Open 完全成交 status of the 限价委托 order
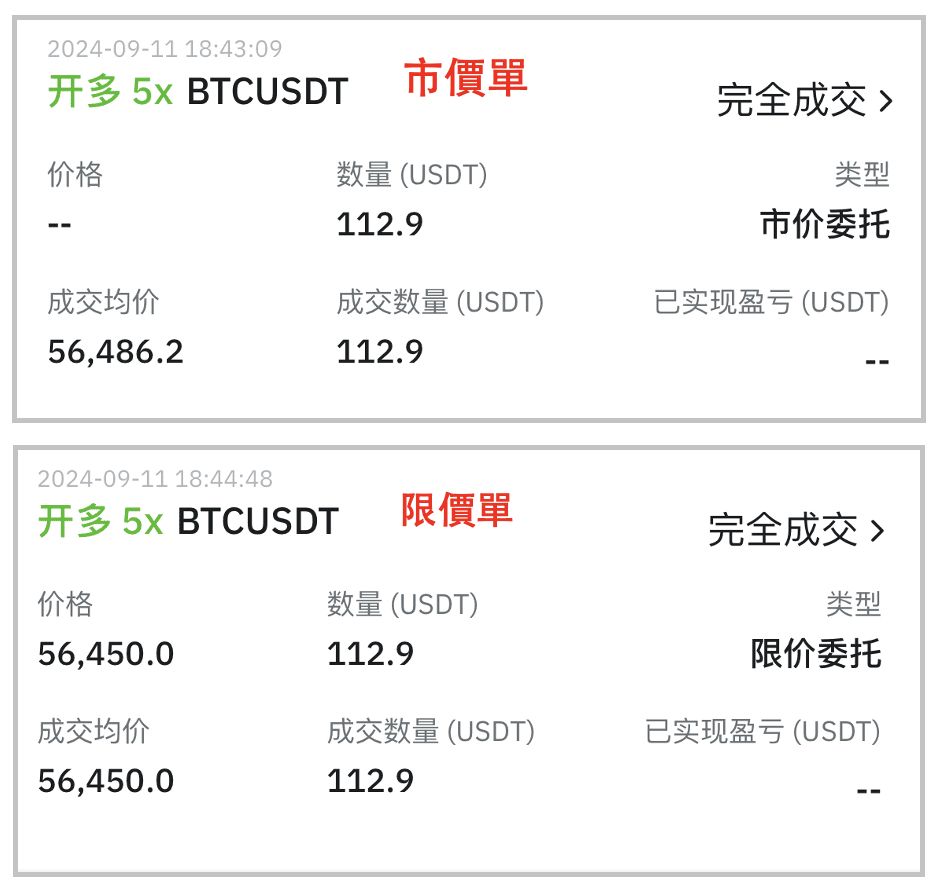The height and width of the screenshot is (892, 944). coord(783,530)
